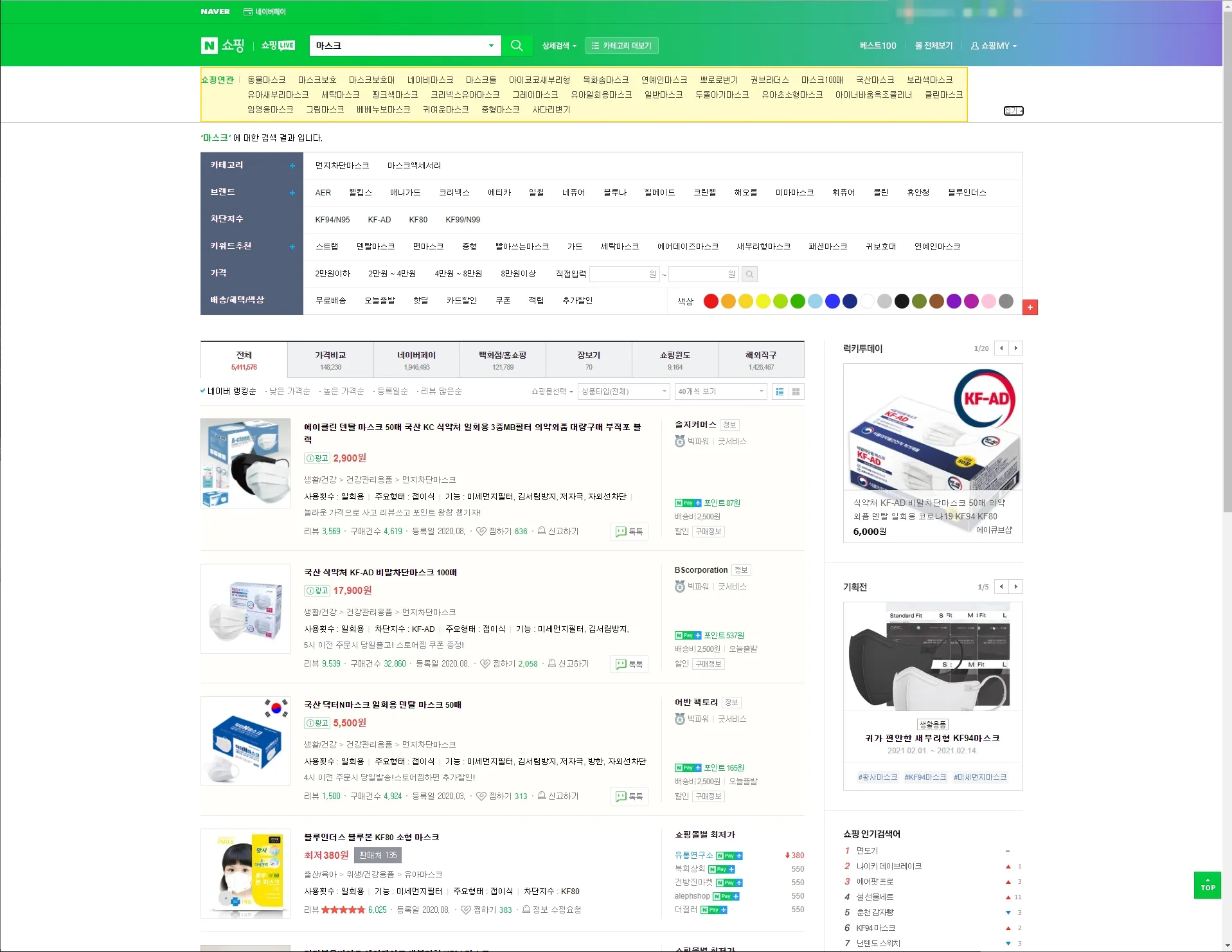
Task: Show next 럭키투데이 item
Action: (1016, 348)
